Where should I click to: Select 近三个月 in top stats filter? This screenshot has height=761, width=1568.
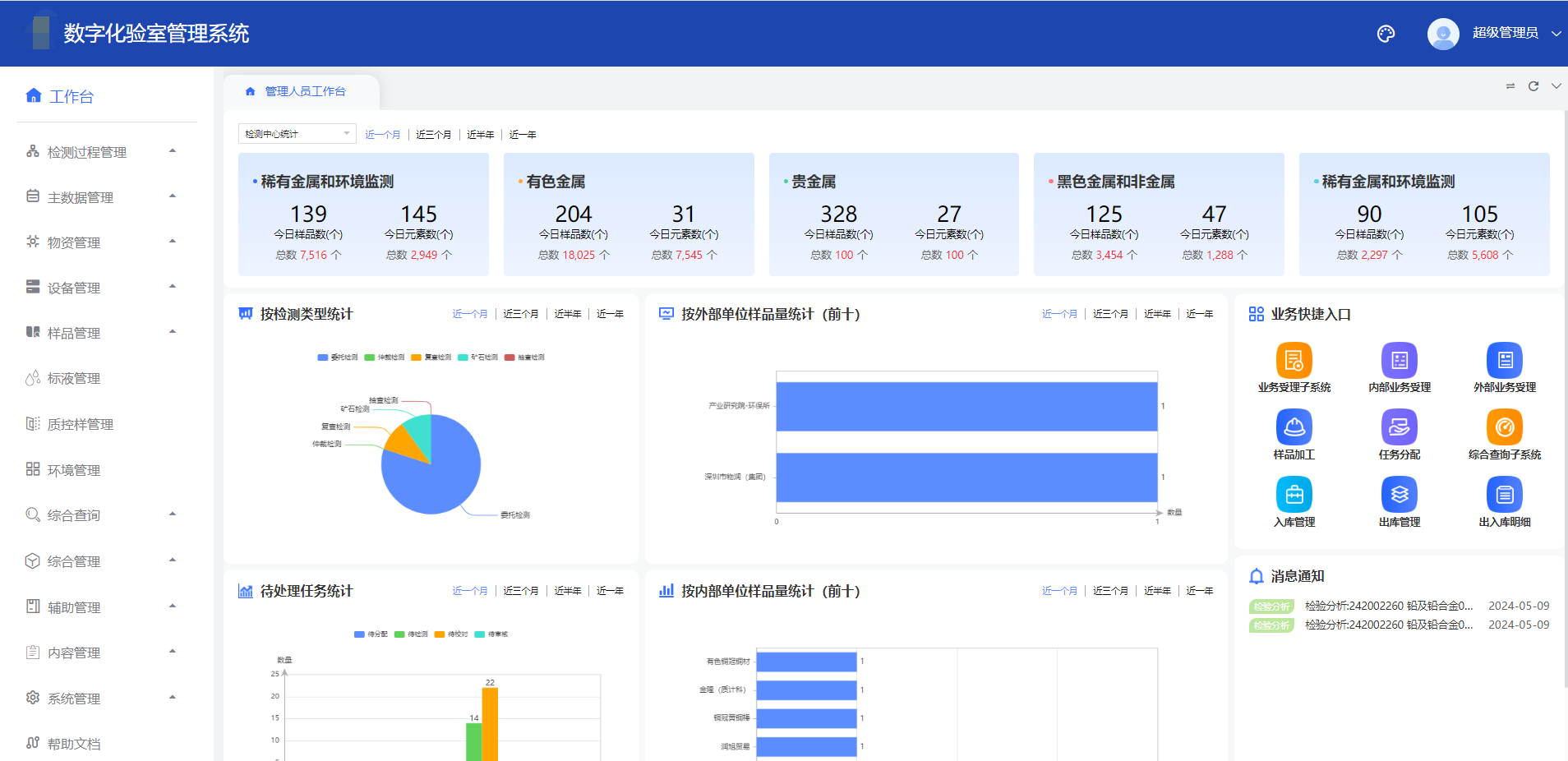433,135
